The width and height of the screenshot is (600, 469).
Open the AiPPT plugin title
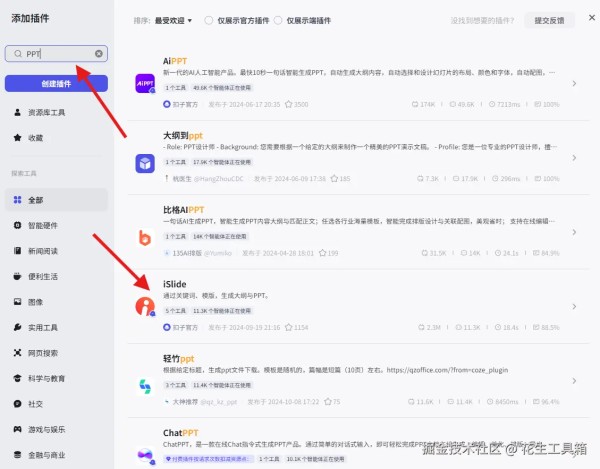coord(175,61)
